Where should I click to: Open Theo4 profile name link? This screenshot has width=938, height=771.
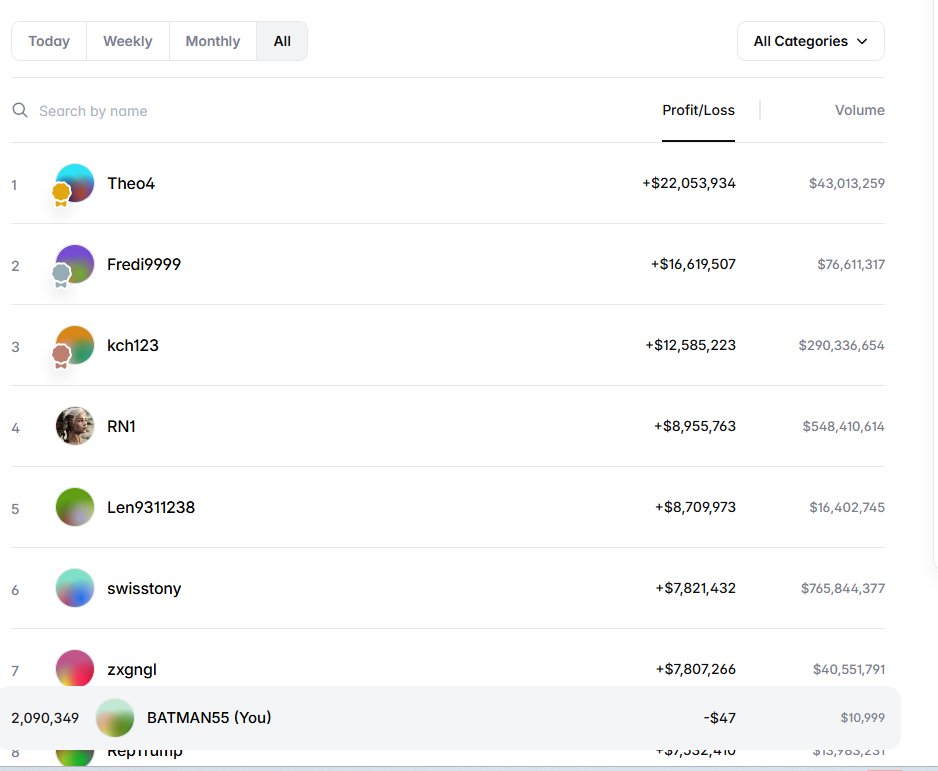131,184
